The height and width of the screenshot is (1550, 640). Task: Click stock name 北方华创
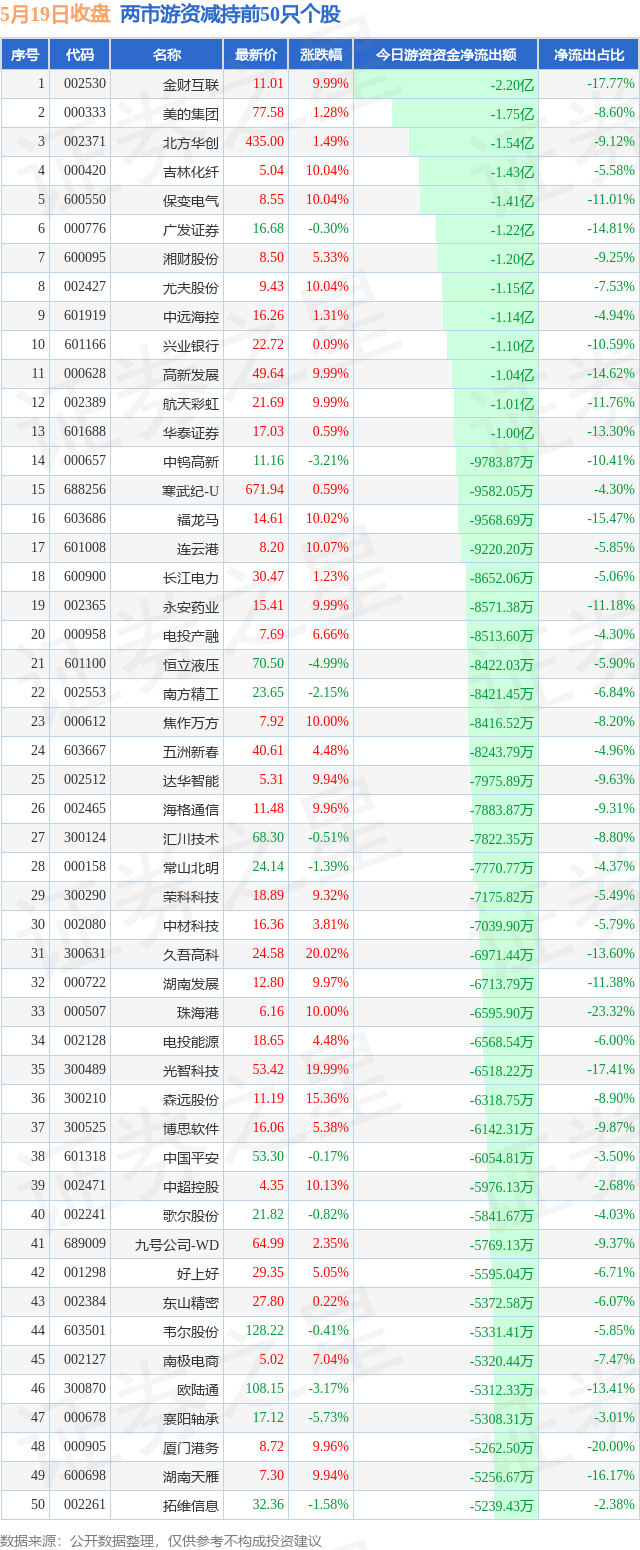[x=192, y=142]
